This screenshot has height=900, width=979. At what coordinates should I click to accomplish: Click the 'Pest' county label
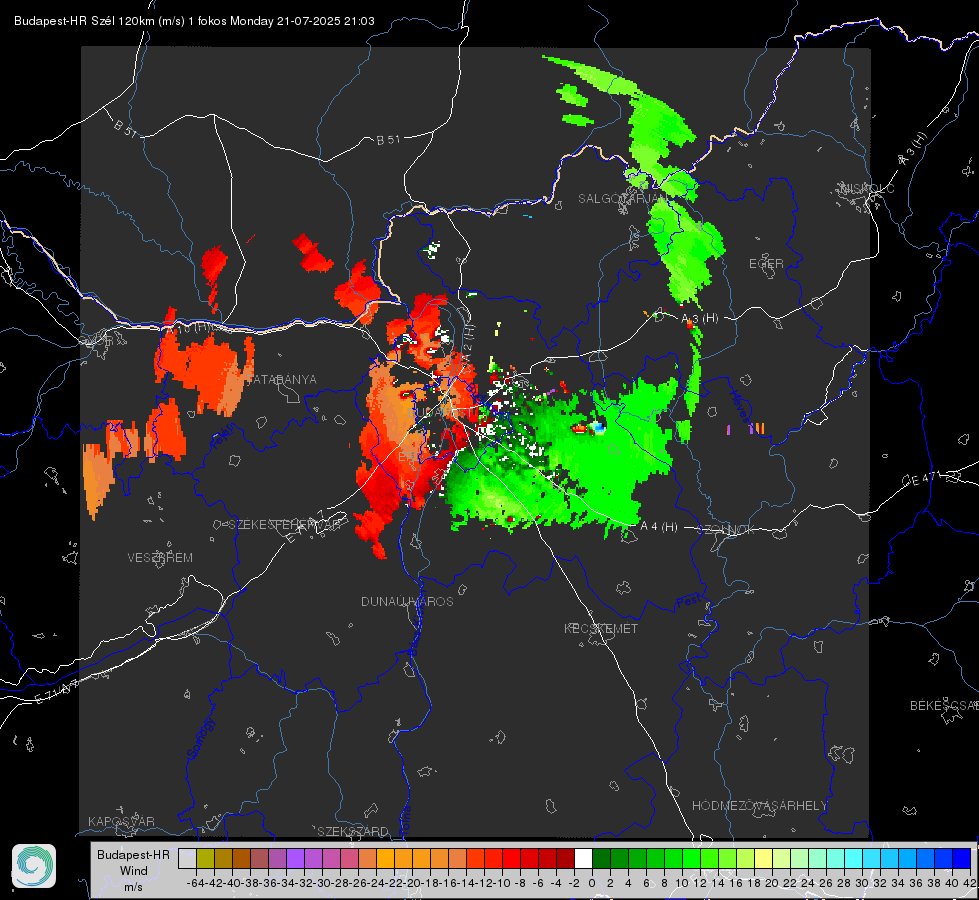[689, 602]
